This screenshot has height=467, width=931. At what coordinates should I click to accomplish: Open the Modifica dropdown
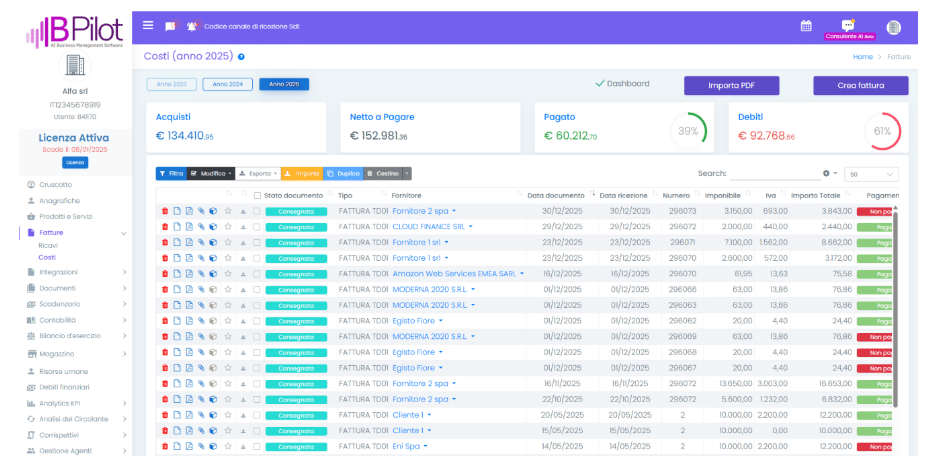click(x=211, y=173)
